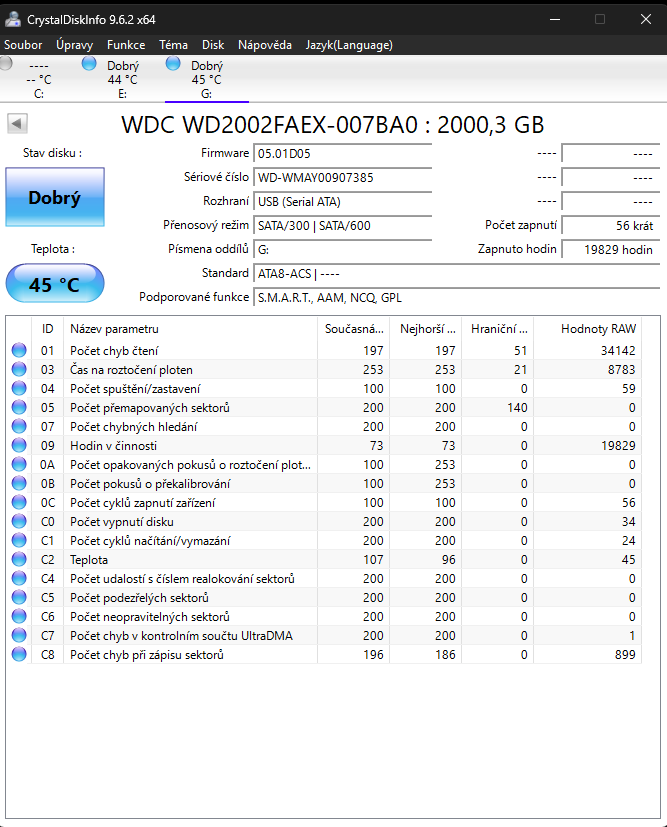This screenshot has height=827, width=667.
Task: Select drive C: with unknown temperature
Action: [39, 79]
